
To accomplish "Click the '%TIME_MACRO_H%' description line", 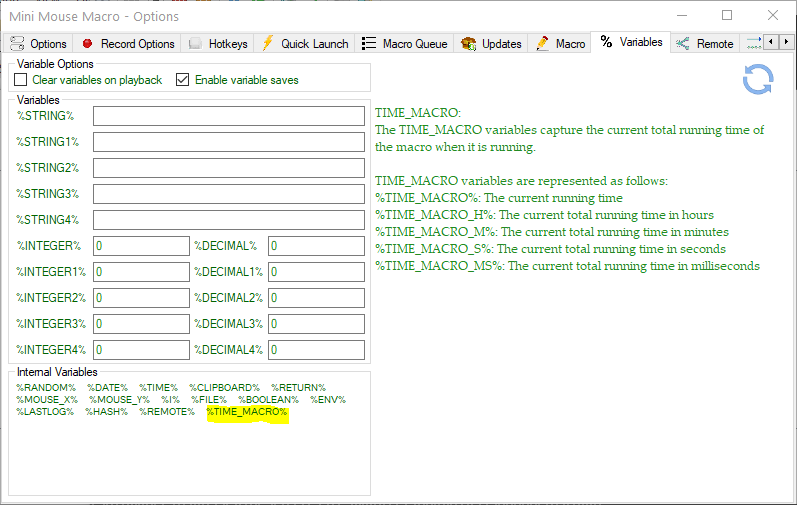I will coord(544,215).
